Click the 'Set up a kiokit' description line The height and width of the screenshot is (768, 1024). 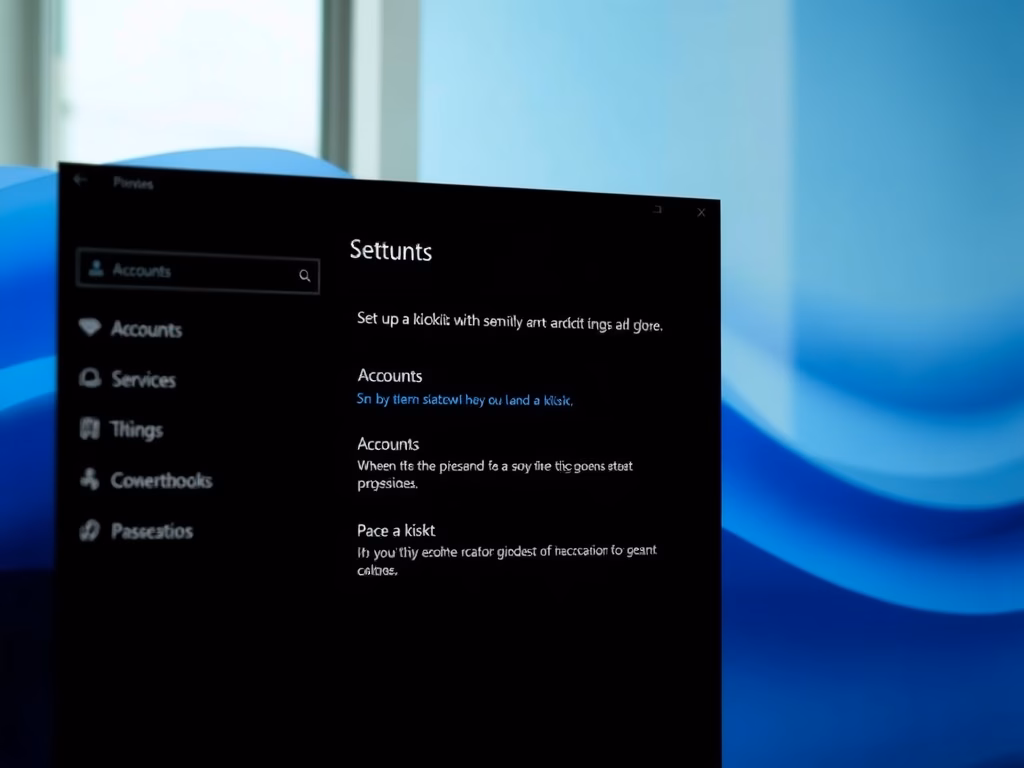(x=509, y=321)
